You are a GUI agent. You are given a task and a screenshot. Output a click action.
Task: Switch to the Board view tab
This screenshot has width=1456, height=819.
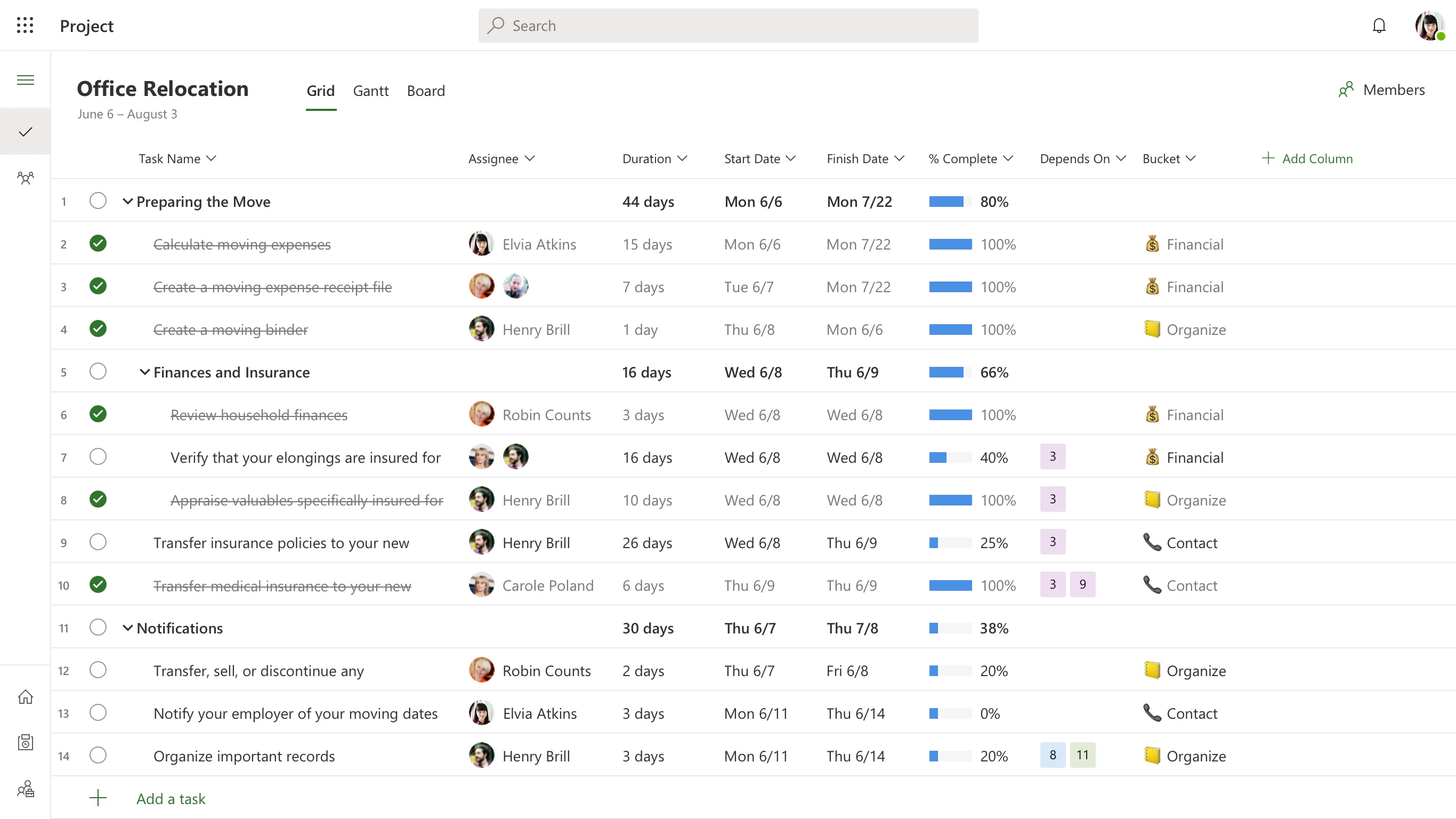[426, 91]
